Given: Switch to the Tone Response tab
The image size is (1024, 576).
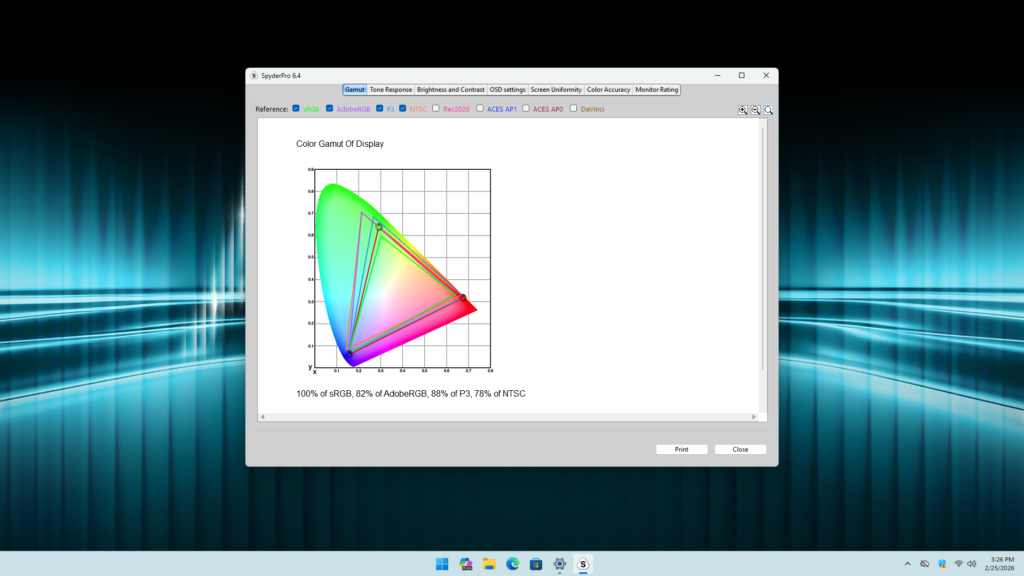Looking at the screenshot, I should coord(390,89).
